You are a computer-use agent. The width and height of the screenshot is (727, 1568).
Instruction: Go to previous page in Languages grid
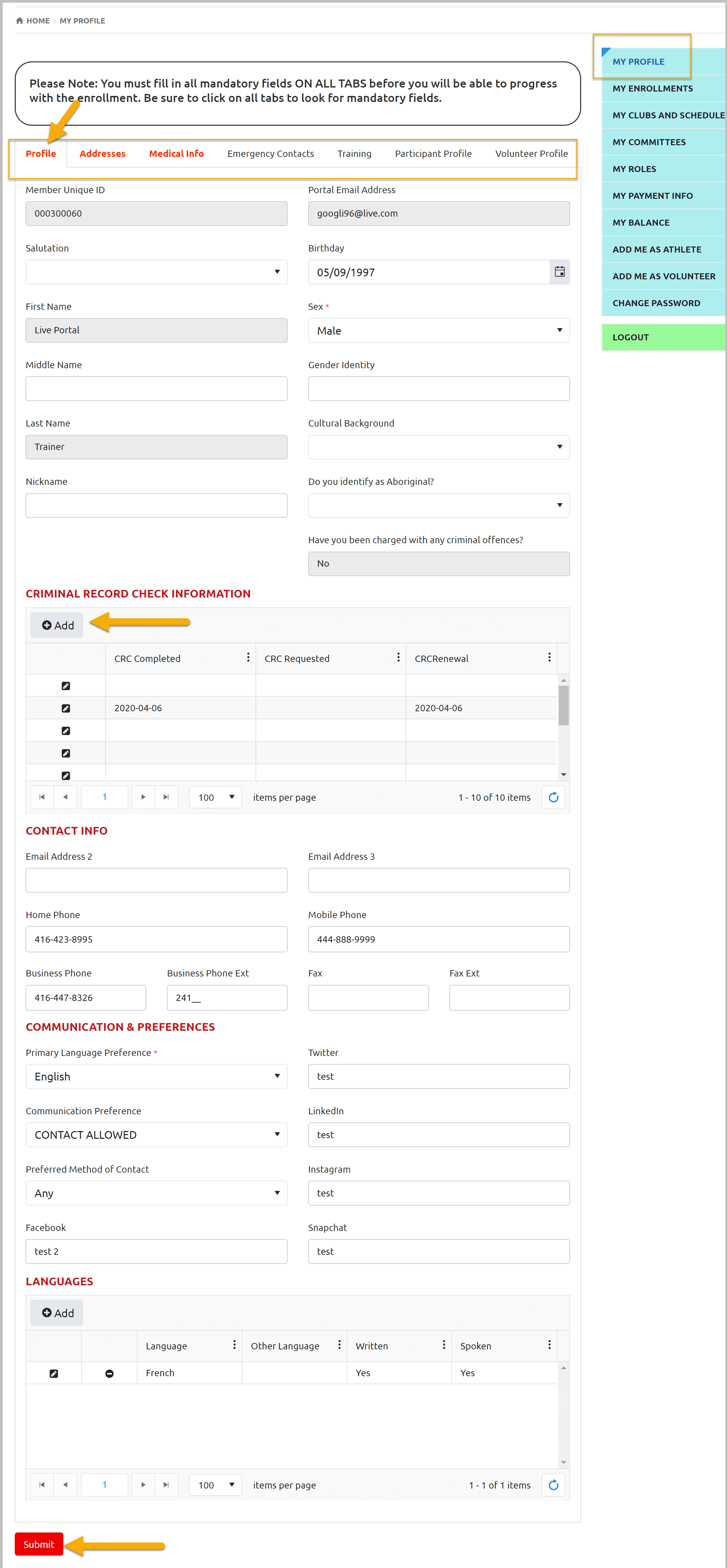pyautogui.click(x=65, y=1485)
